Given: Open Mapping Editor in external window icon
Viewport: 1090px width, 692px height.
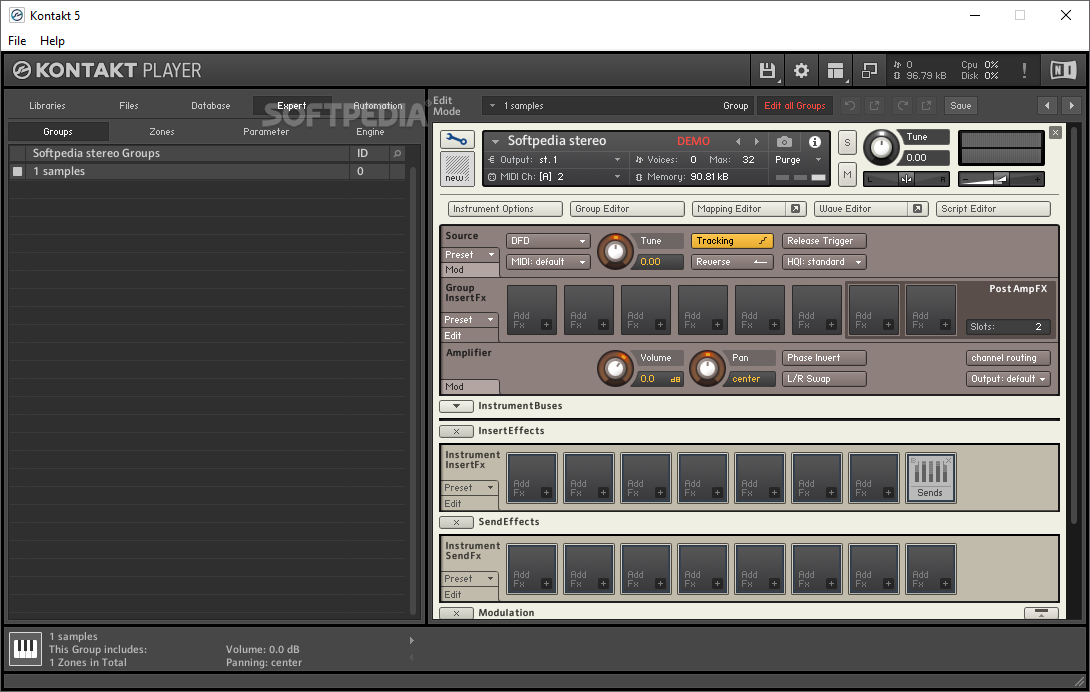Looking at the screenshot, I should pyautogui.click(x=795, y=209).
